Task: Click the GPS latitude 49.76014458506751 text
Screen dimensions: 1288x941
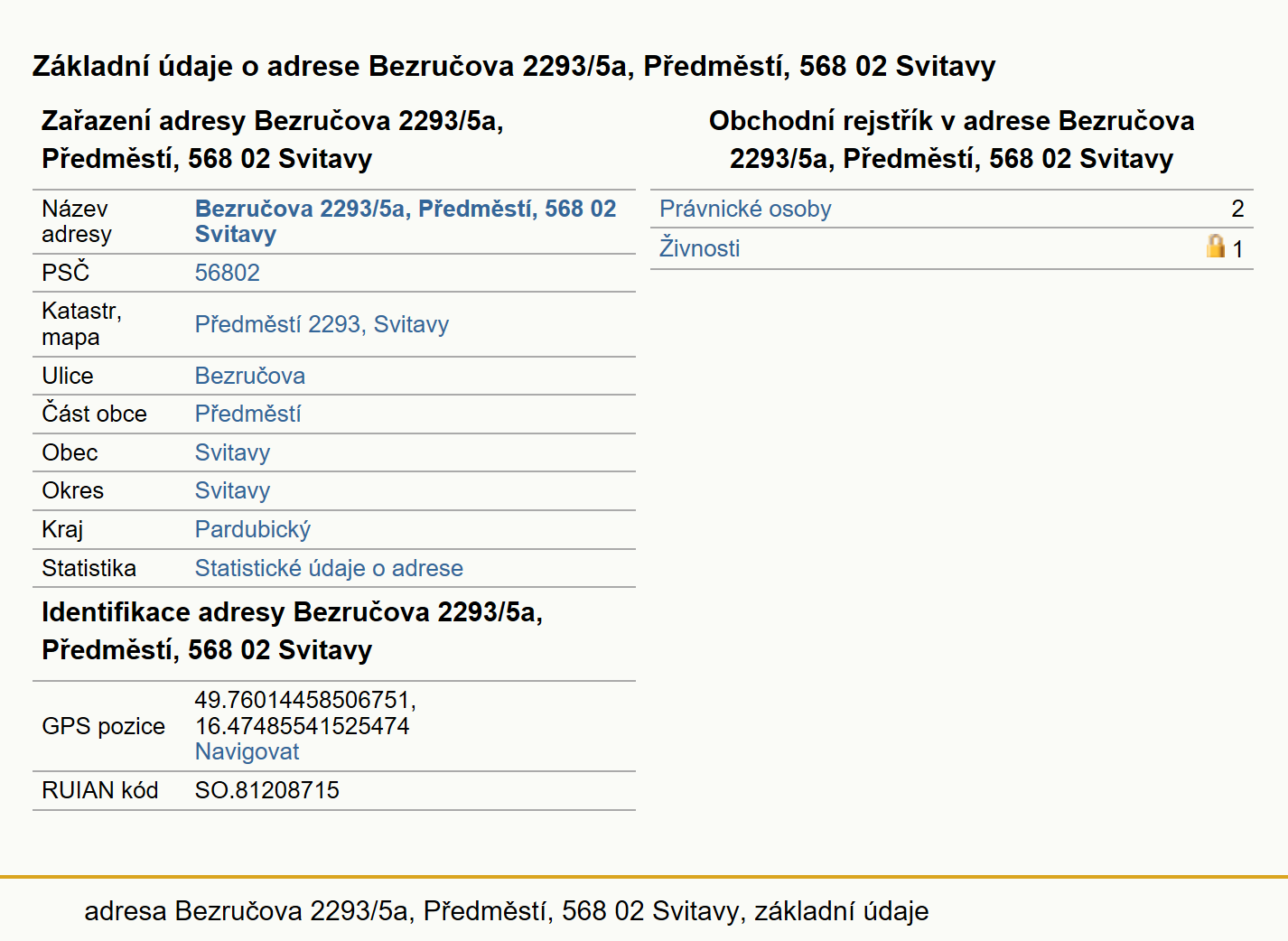Action: click(305, 700)
